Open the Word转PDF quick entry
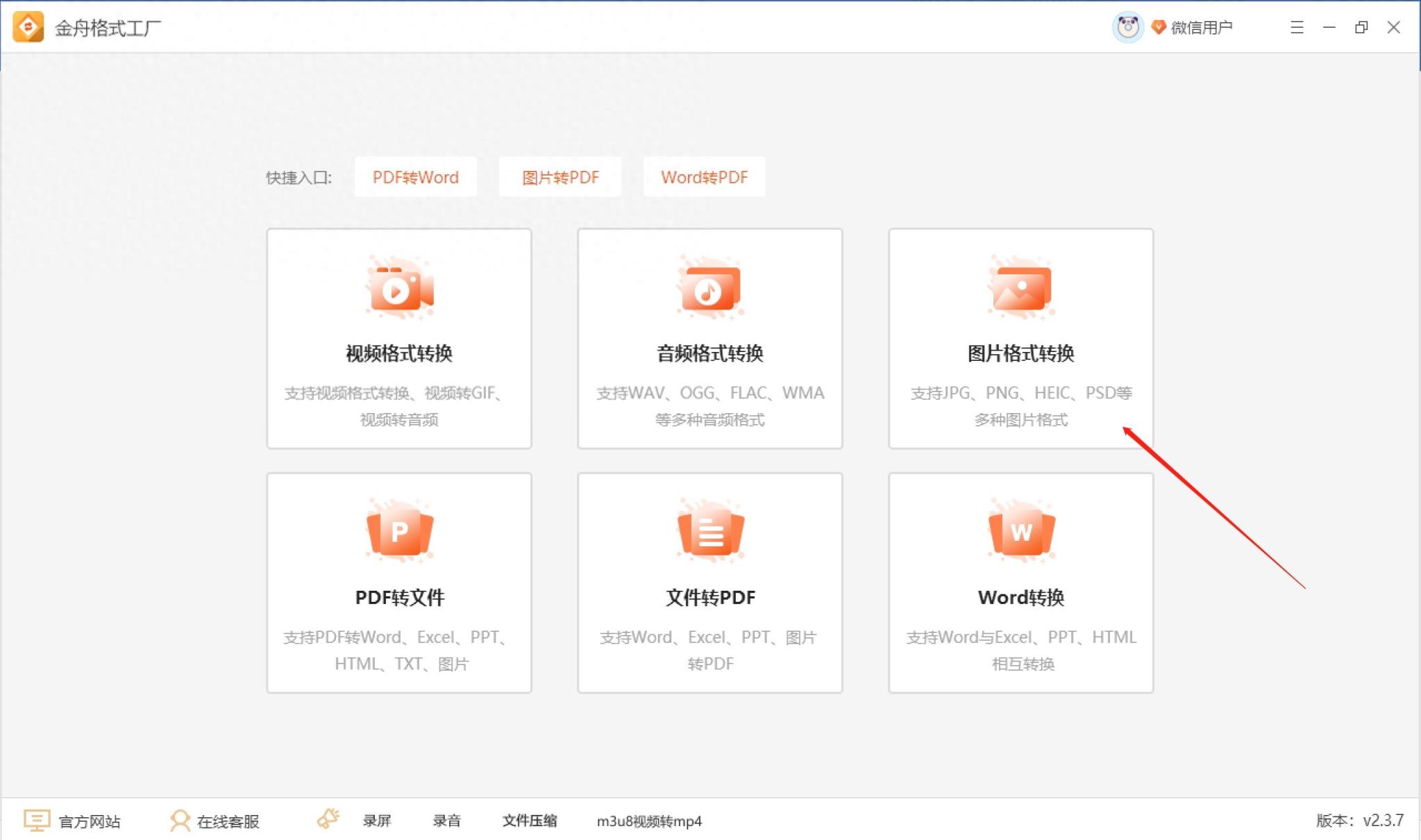Screen dimensions: 1421x840 click(704, 177)
